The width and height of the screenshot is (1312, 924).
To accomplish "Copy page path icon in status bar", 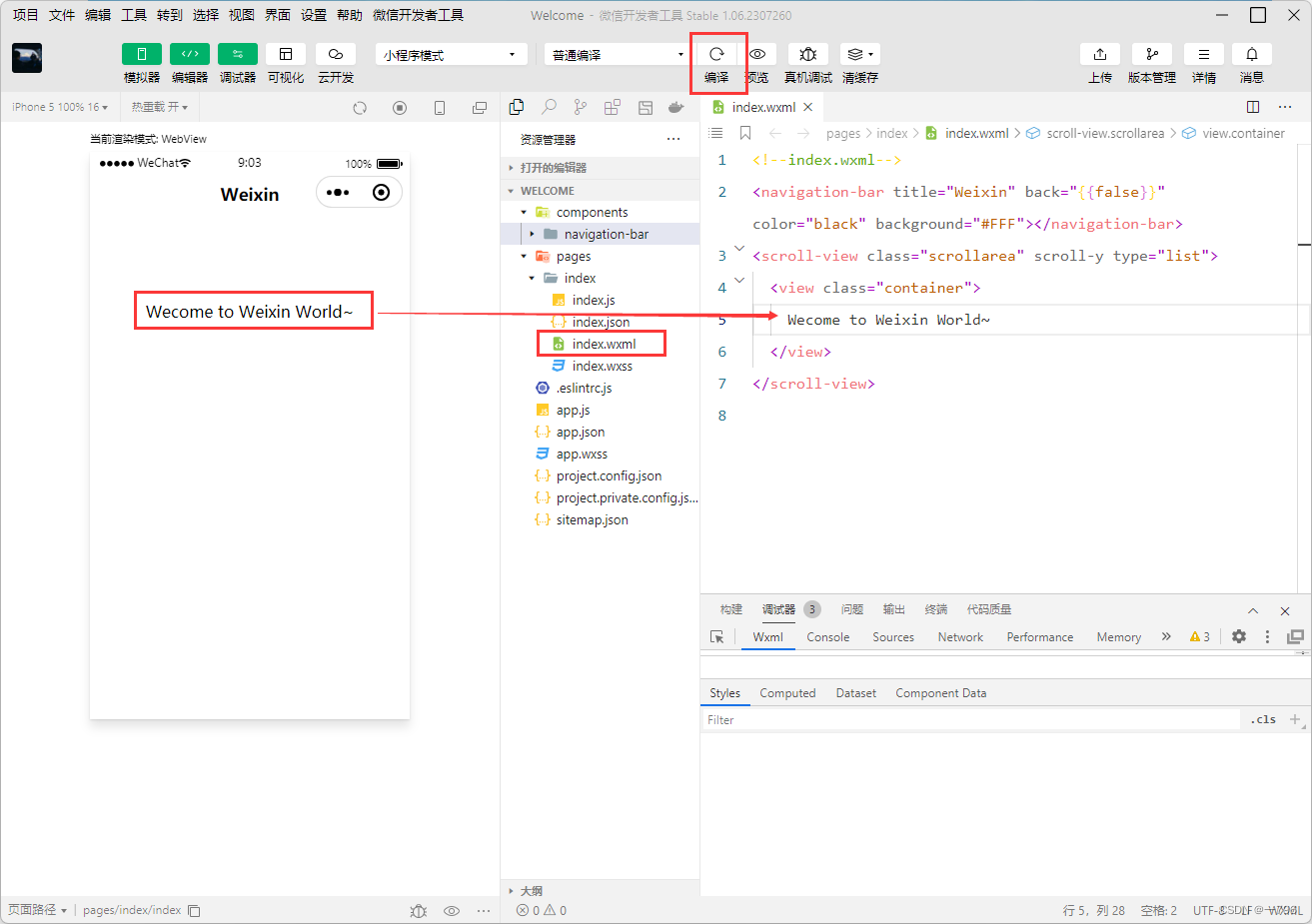I will click(195, 910).
